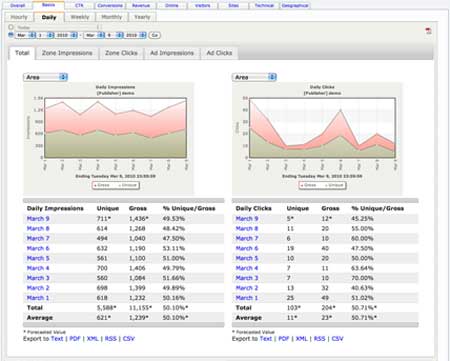
Task: Click the Go button
Action: click(154, 35)
